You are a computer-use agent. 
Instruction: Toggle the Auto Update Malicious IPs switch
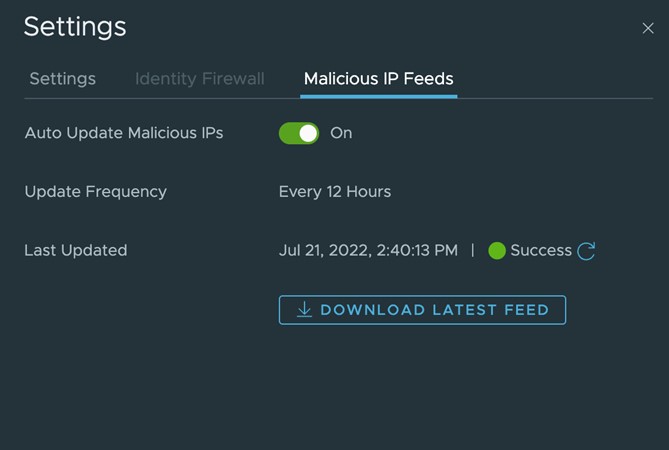[x=298, y=133]
